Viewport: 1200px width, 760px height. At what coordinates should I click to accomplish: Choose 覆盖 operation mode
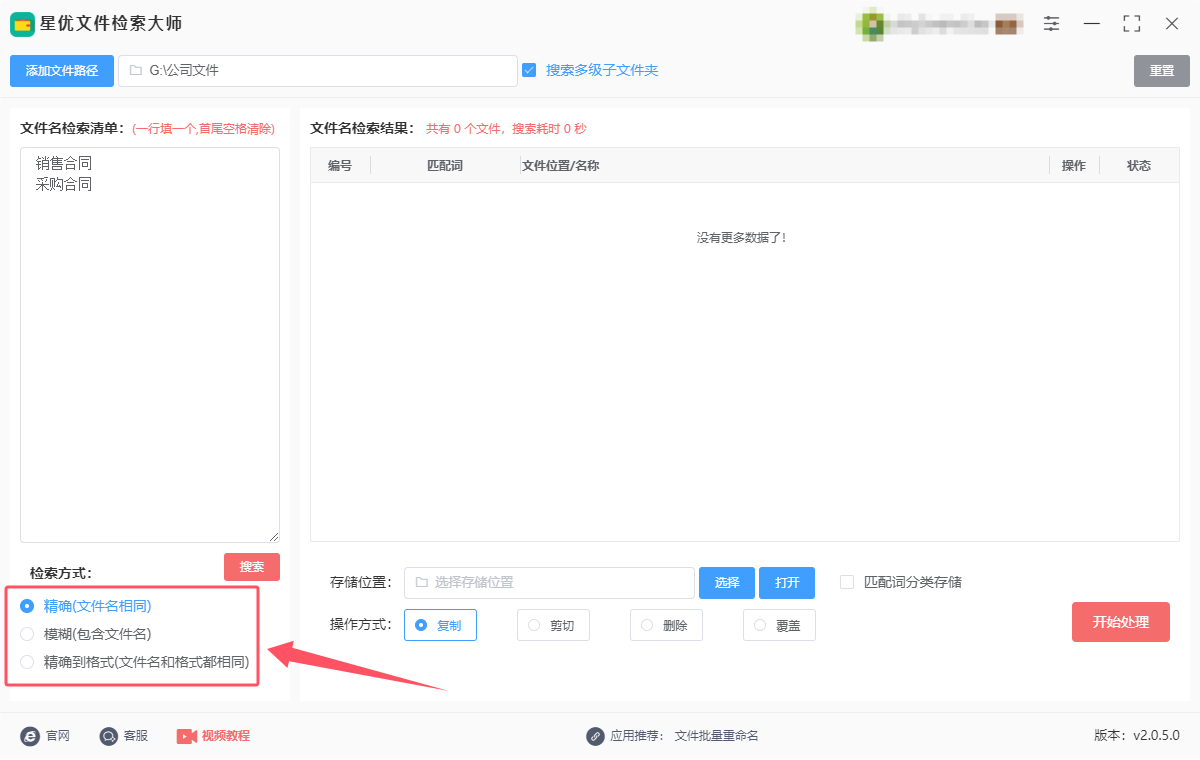[x=779, y=625]
